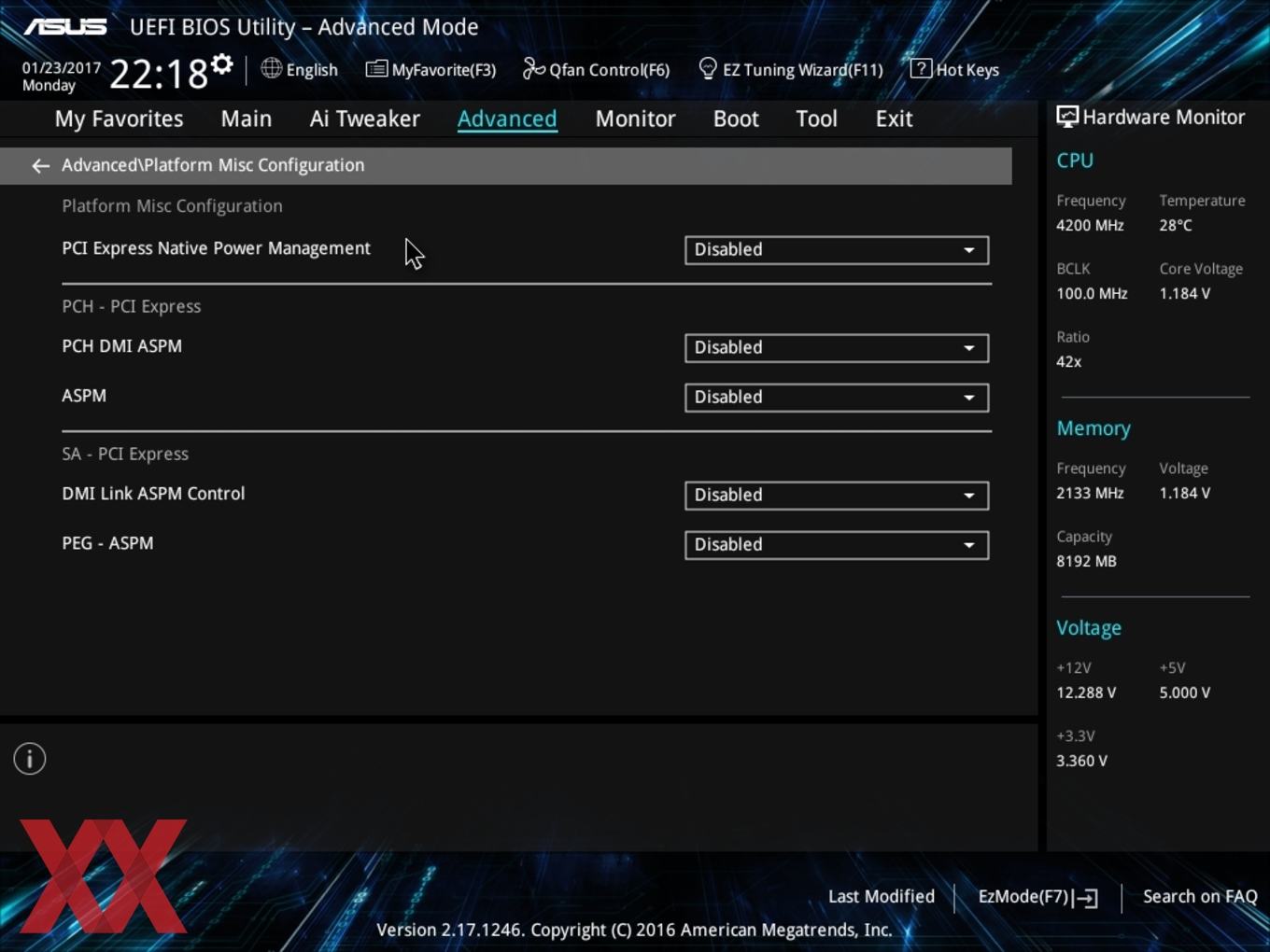1270x952 pixels.
Task: Click the EzMode exit arrow icon
Action: click(1085, 898)
